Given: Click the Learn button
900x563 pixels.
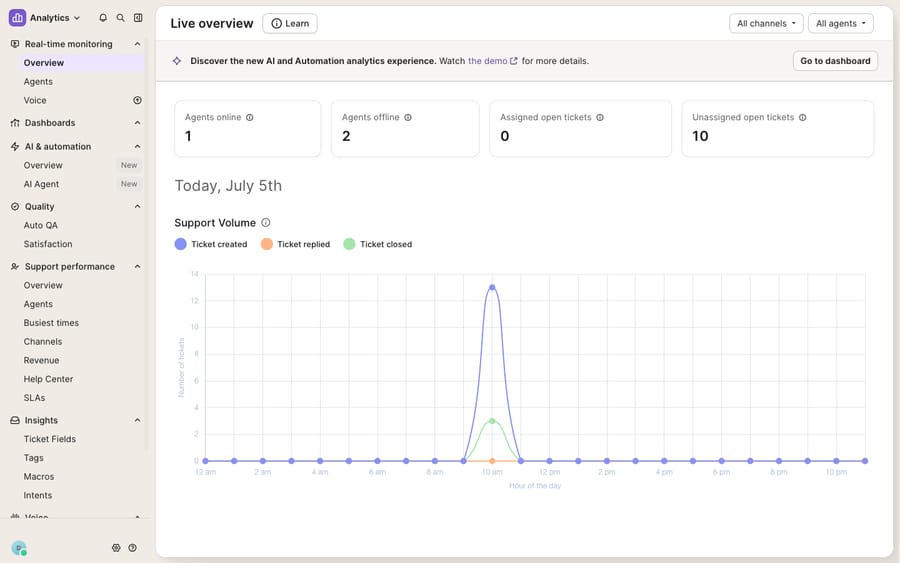Looking at the screenshot, I should (290, 24).
